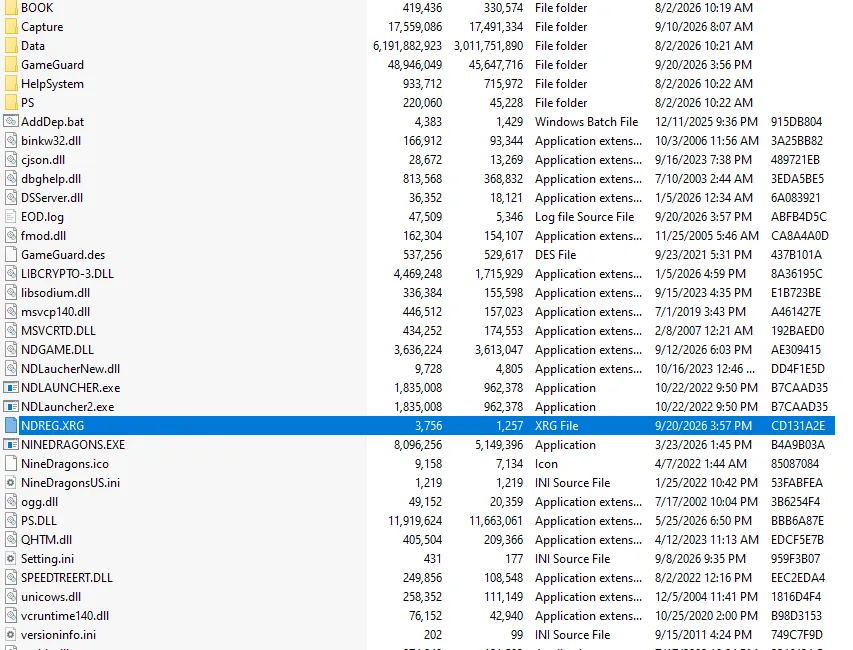Click date 9/8/2026 9:35 PM of Setting.ini
Viewport: 853px width, 650px height.
tap(700, 559)
